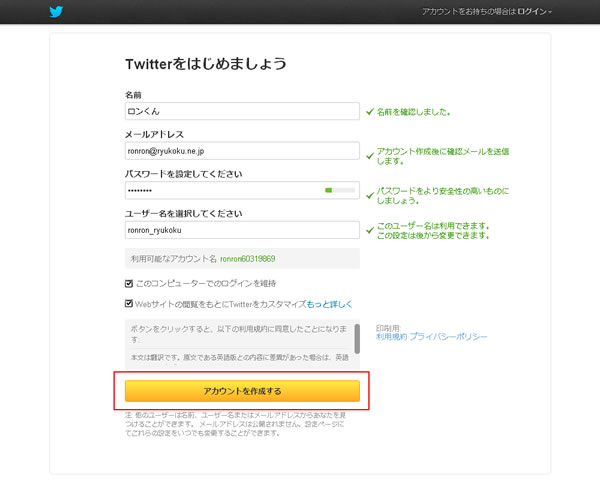600x492 pixels.
Task: Click the 名前を確認しました text
Action: coord(413,112)
